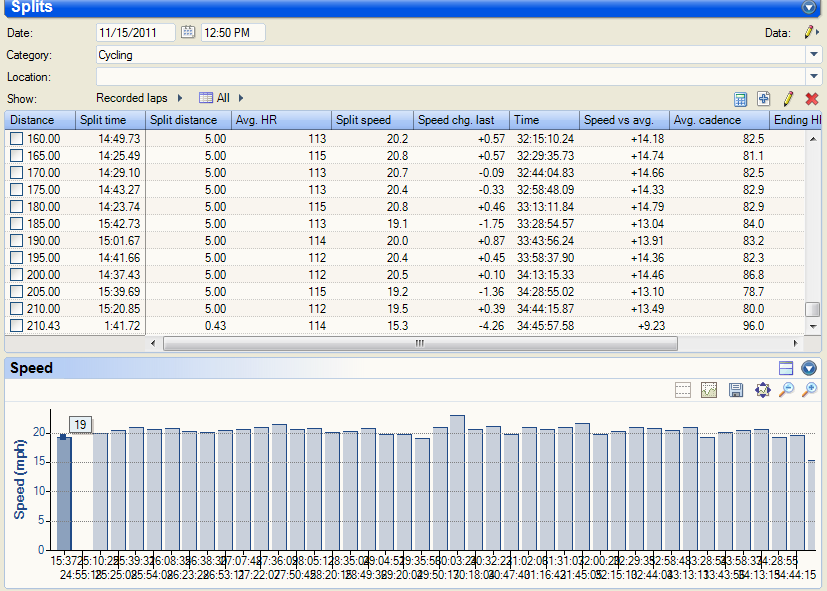Click the time field 12:50 PM
This screenshot has width=827, height=591.
click(233, 32)
